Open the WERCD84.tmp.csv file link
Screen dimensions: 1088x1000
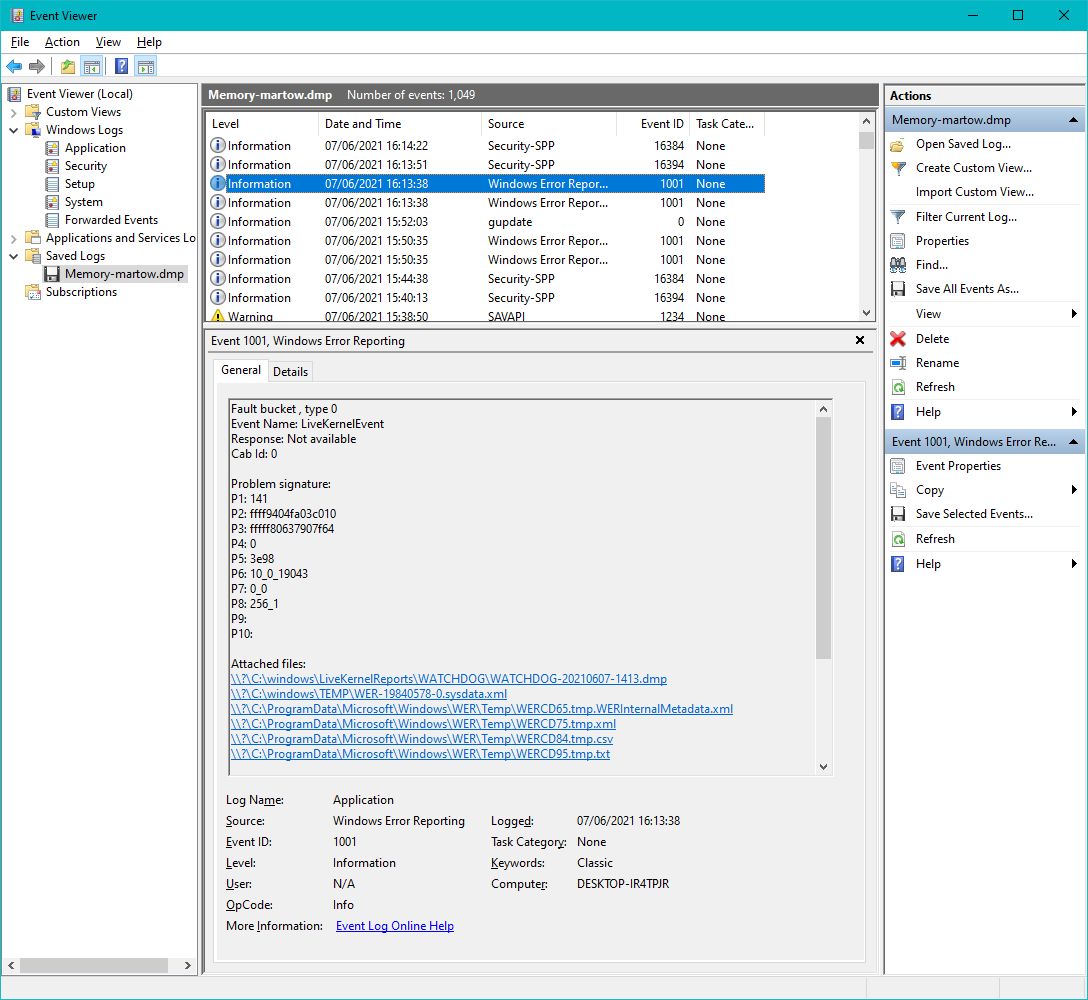[422, 739]
